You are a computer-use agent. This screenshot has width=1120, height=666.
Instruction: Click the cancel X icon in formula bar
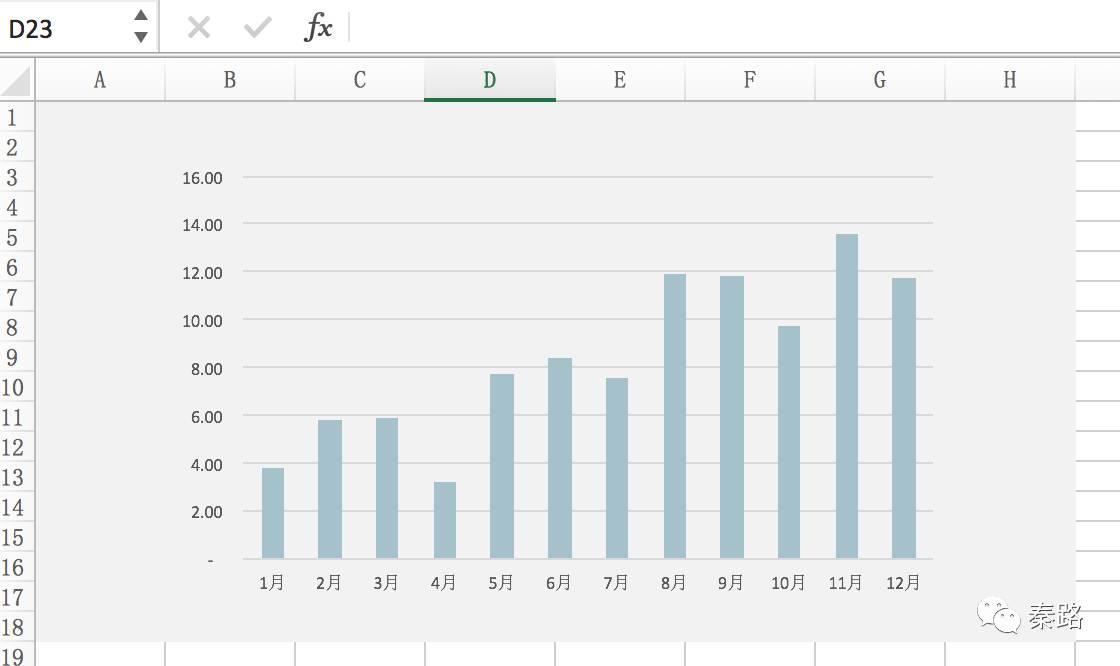point(199,28)
